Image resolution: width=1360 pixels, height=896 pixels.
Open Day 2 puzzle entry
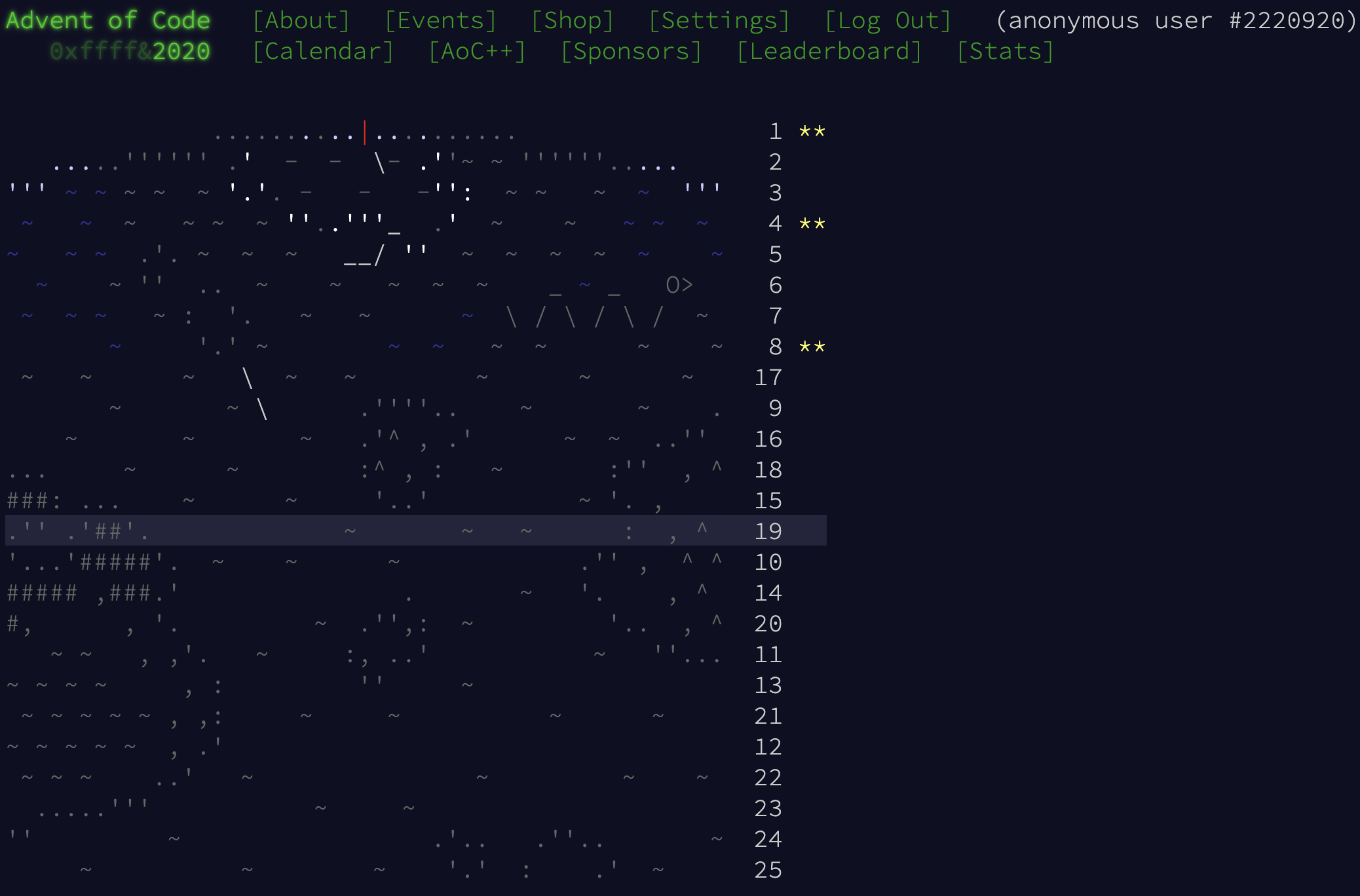[776, 162]
